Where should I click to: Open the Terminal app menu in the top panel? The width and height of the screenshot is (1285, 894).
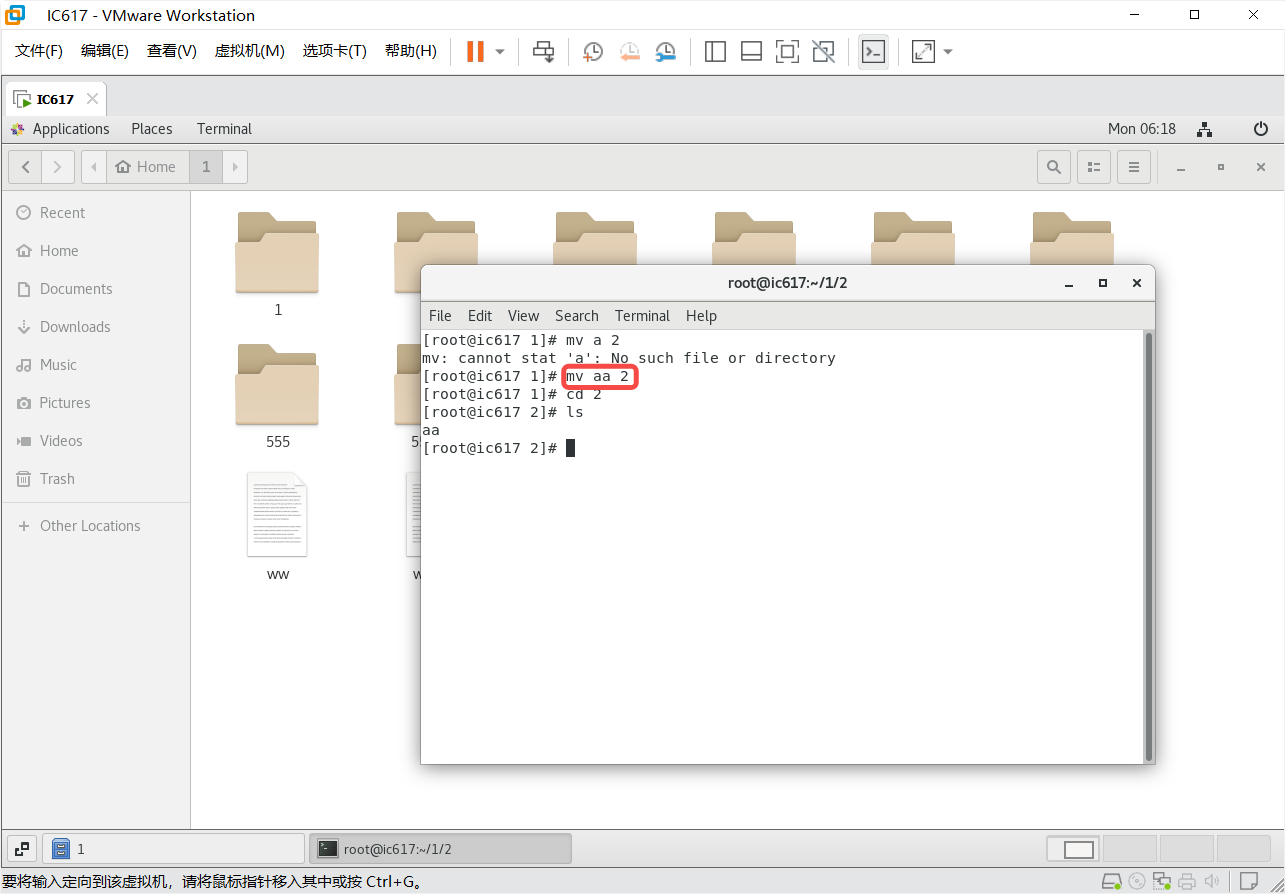coord(224,129)
